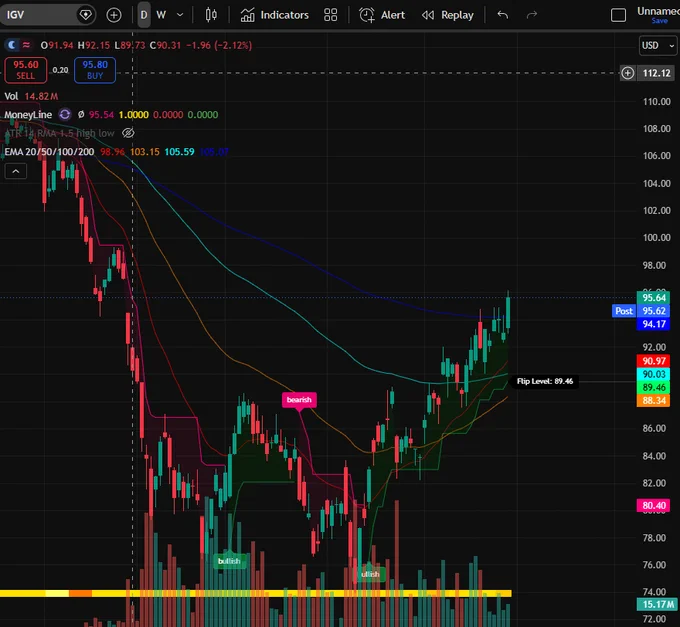Open the USD currency dropdown
The image size is (680, 627).
tap(658, 46)
